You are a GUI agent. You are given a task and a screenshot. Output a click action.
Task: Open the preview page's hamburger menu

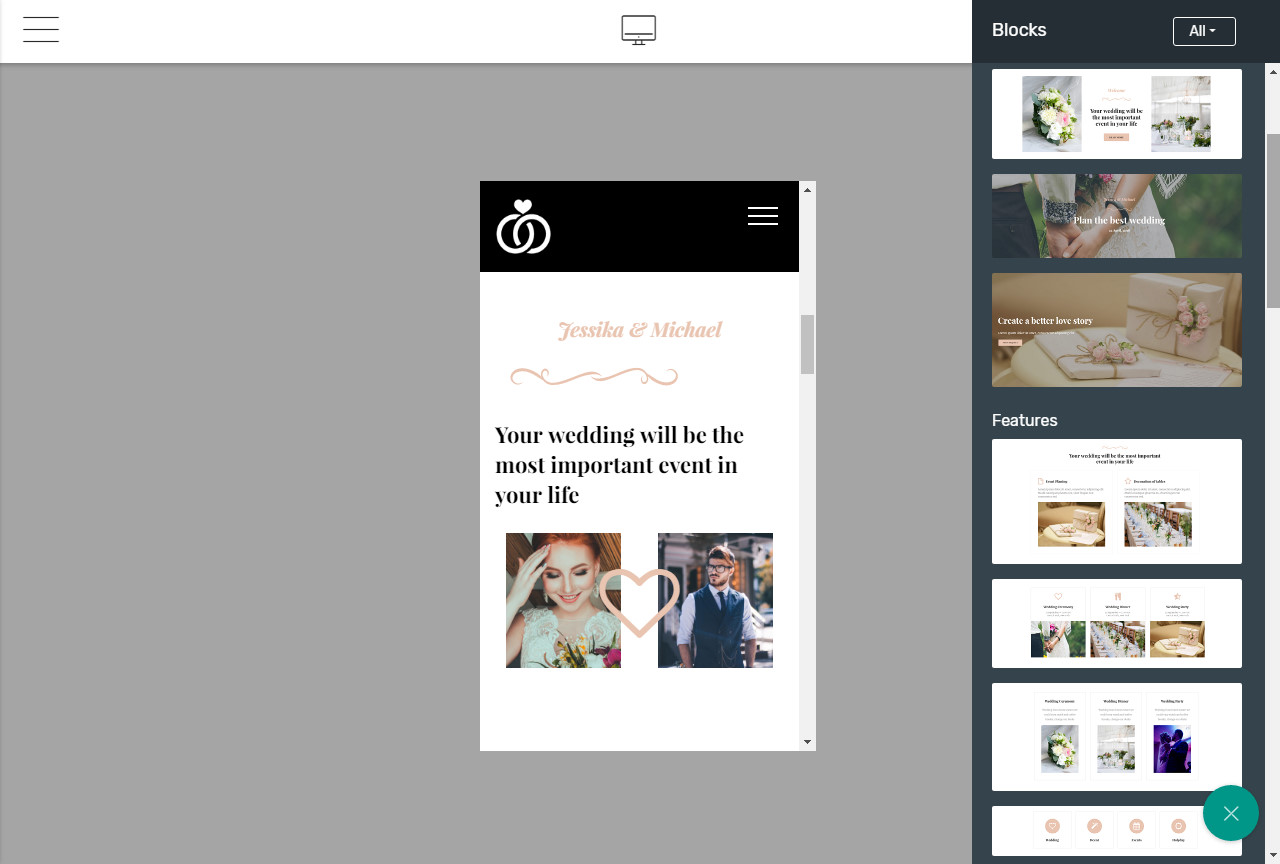pyautogui.click(x=763, y=216)
